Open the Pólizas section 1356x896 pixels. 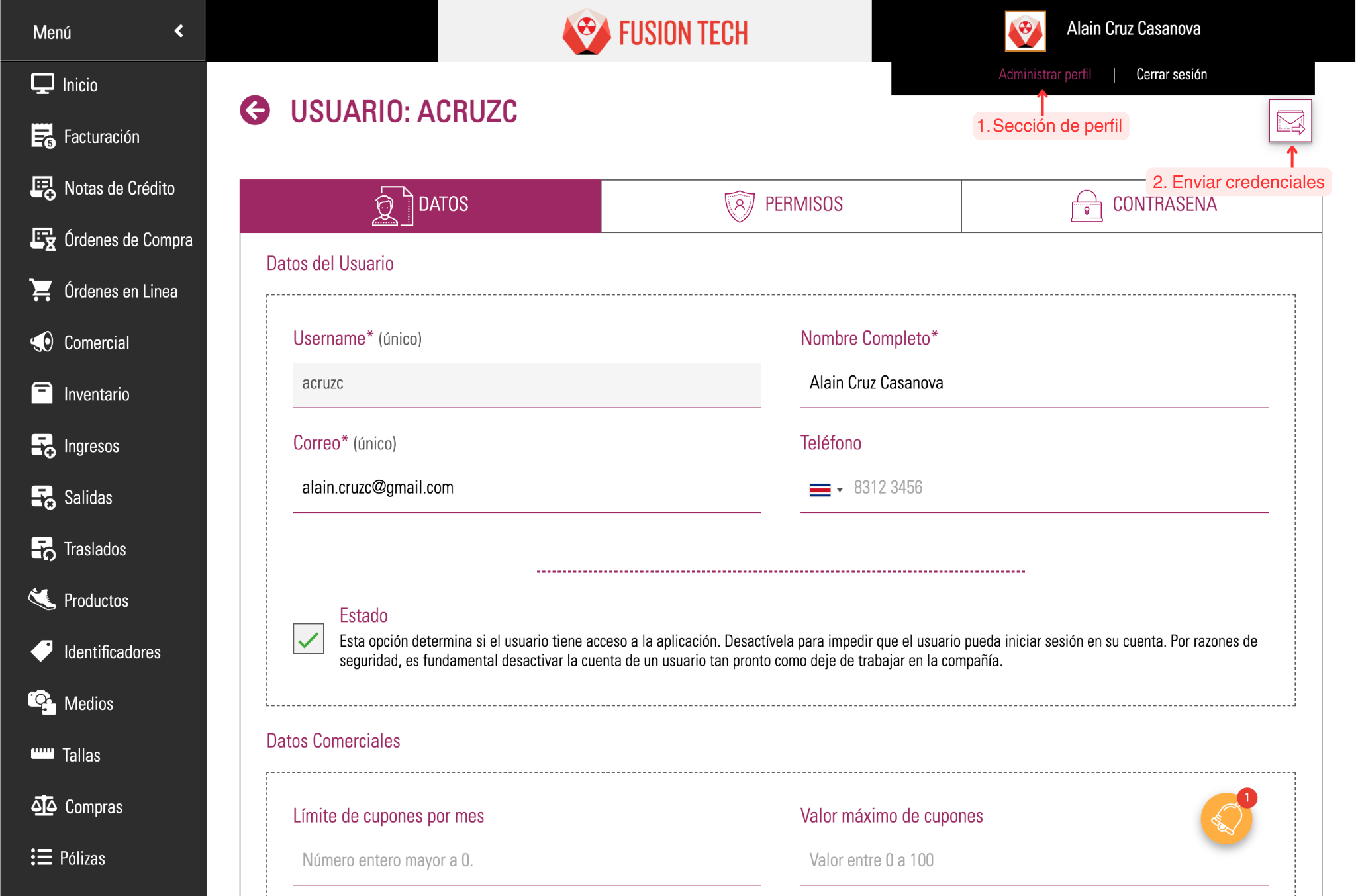pyautogui.click(x=83, y=858)
